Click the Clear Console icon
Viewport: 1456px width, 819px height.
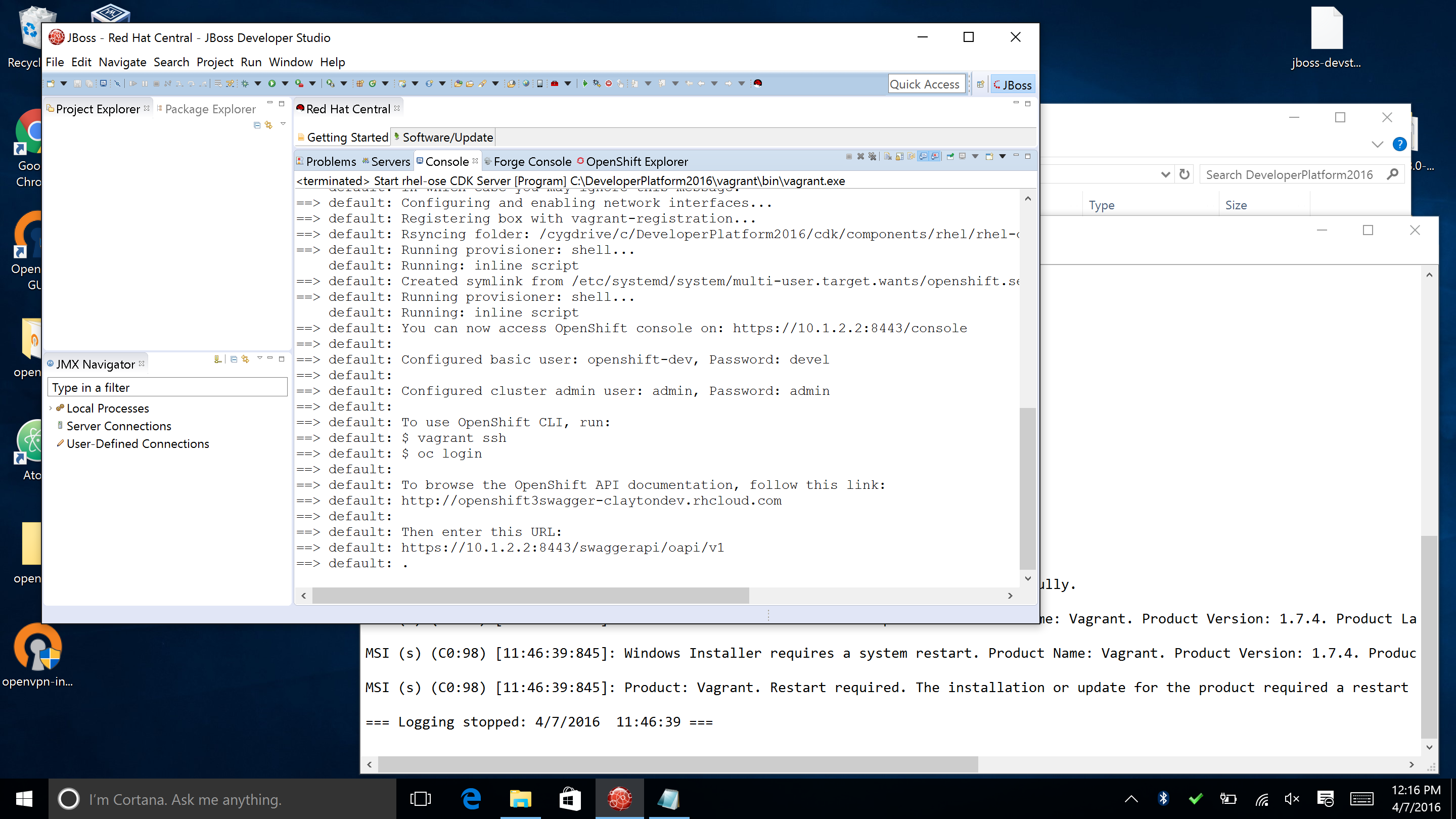click(888, 157)
